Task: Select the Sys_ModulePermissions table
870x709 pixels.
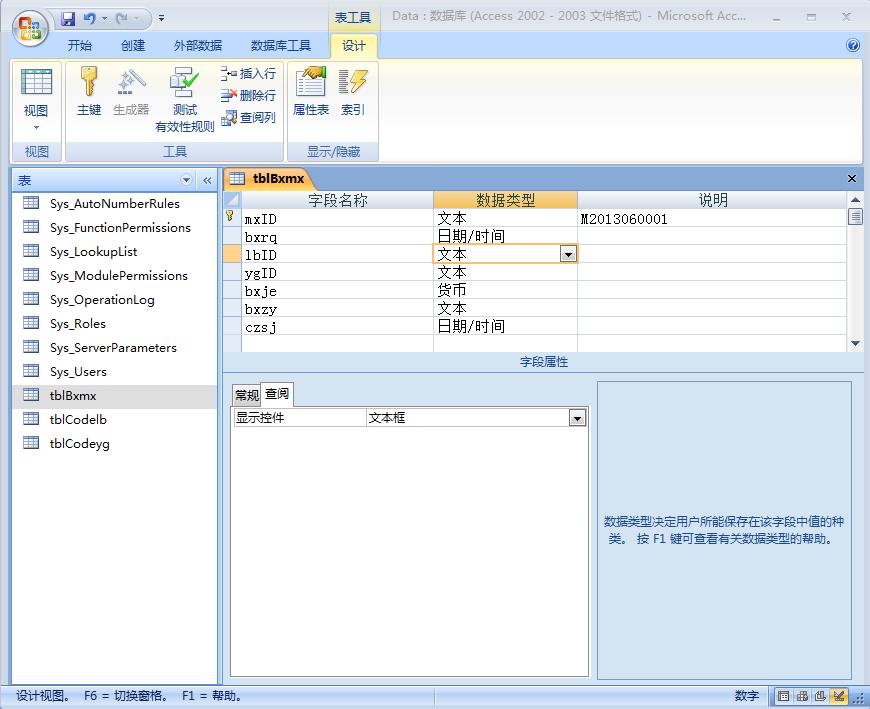Action: [114, 275]
